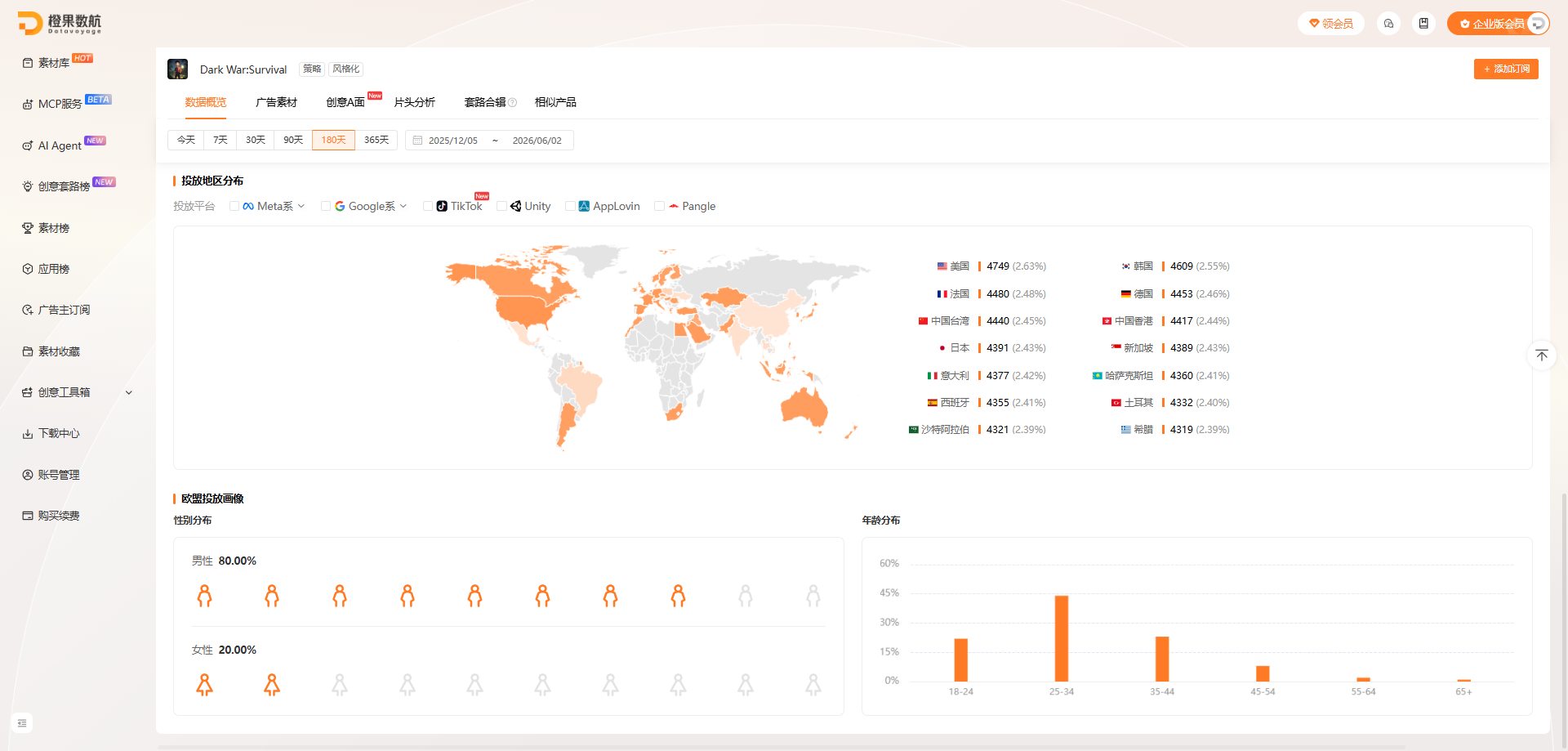The width and height of the screenshot is (1568, 751).
Task: Select the 今天 time range
Action: 186,141
